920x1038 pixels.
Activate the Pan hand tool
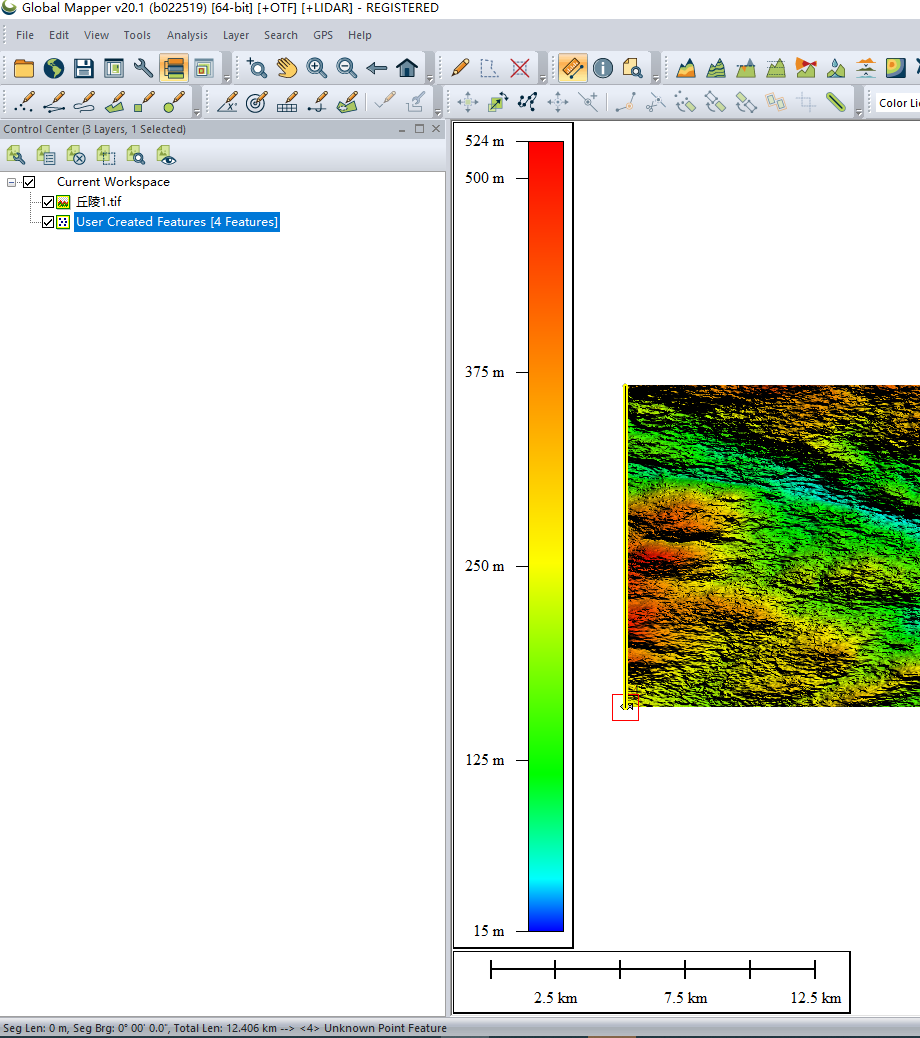pos(287,68)
